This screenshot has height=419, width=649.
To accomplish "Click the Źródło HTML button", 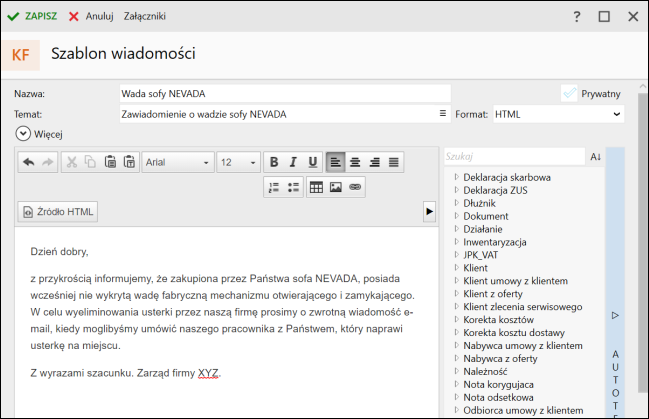I will (58, 212).
